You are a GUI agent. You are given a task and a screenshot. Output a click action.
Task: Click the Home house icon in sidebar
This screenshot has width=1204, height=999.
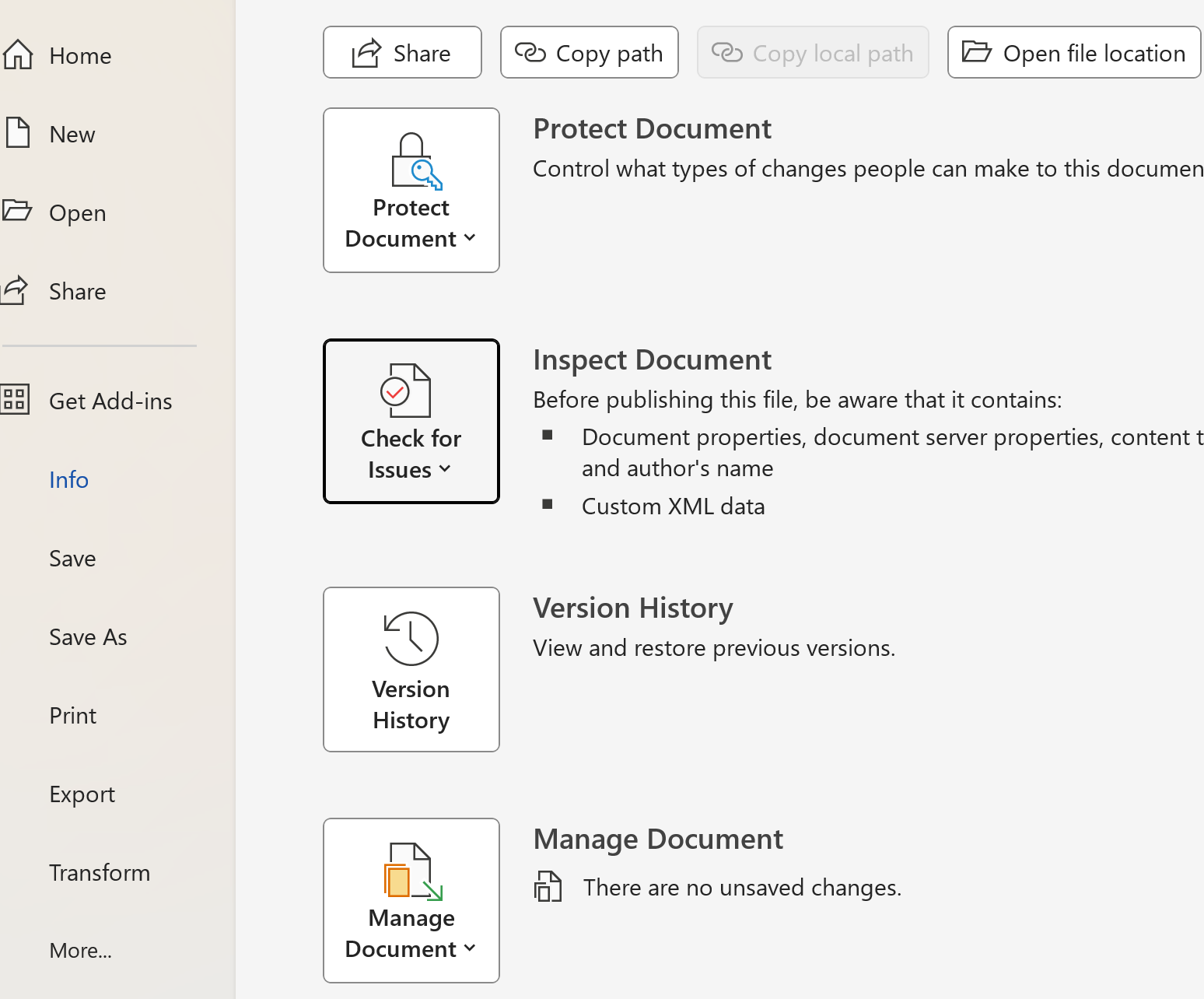[x=18, y=55]
